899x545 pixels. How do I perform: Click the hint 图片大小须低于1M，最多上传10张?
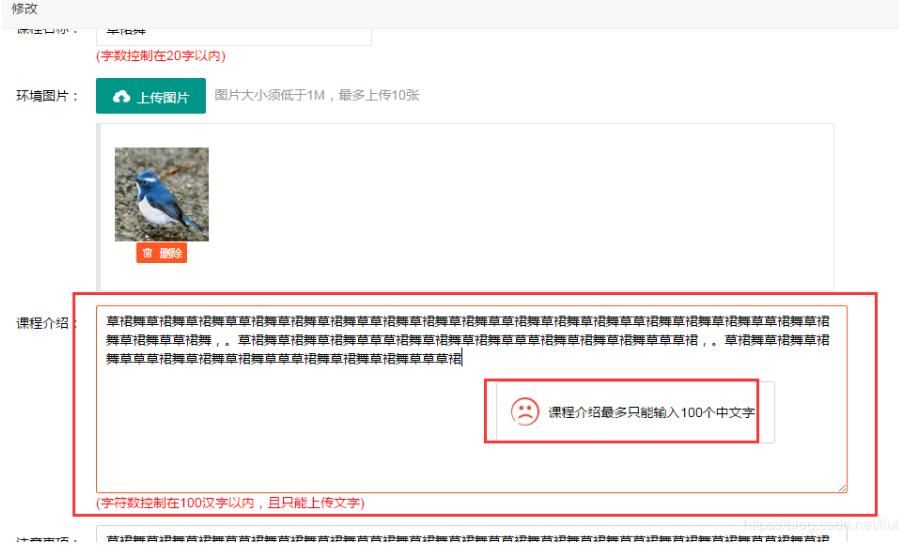[316, 95]
